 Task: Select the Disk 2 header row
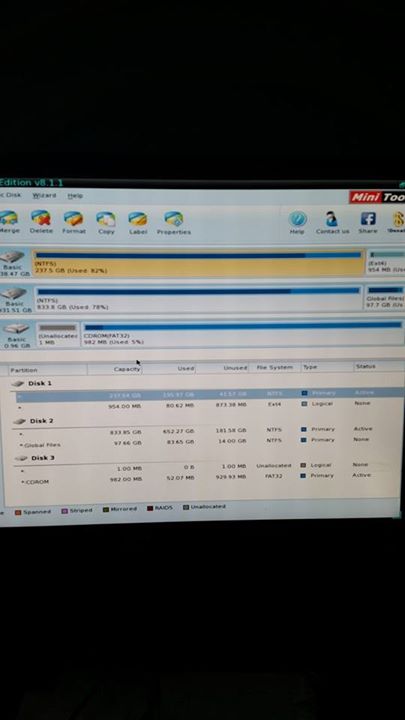coord(207,421)
